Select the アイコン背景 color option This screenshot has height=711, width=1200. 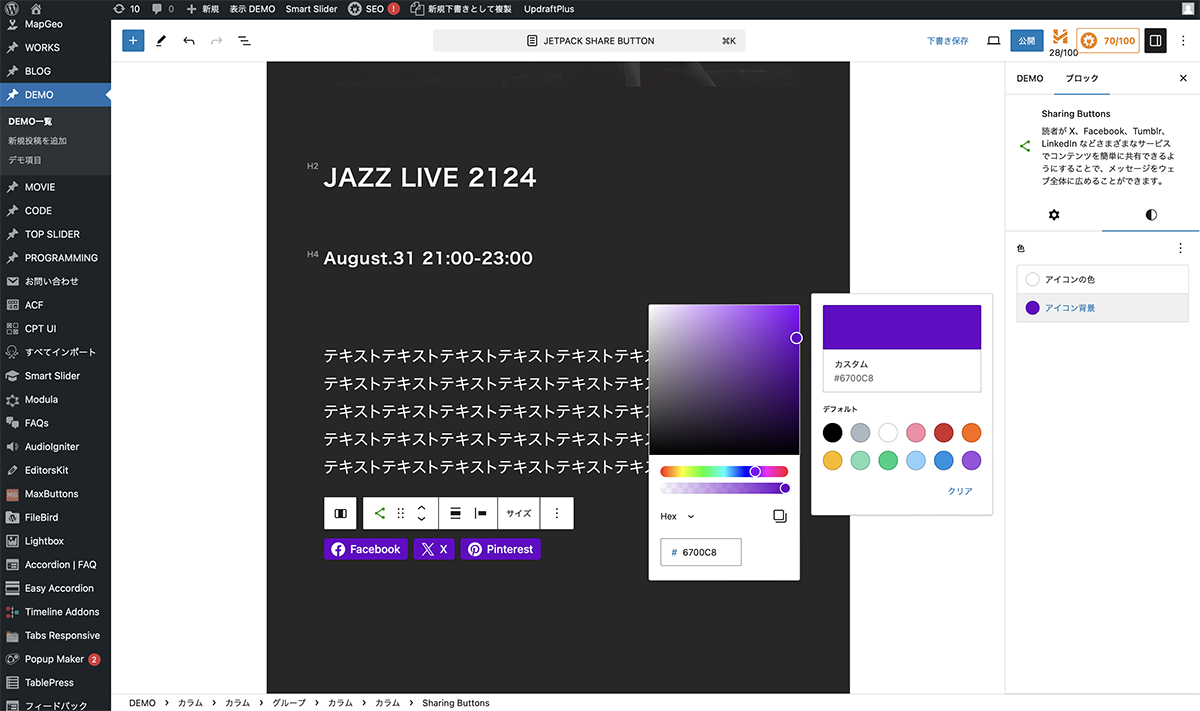(x=1069, y=308)
